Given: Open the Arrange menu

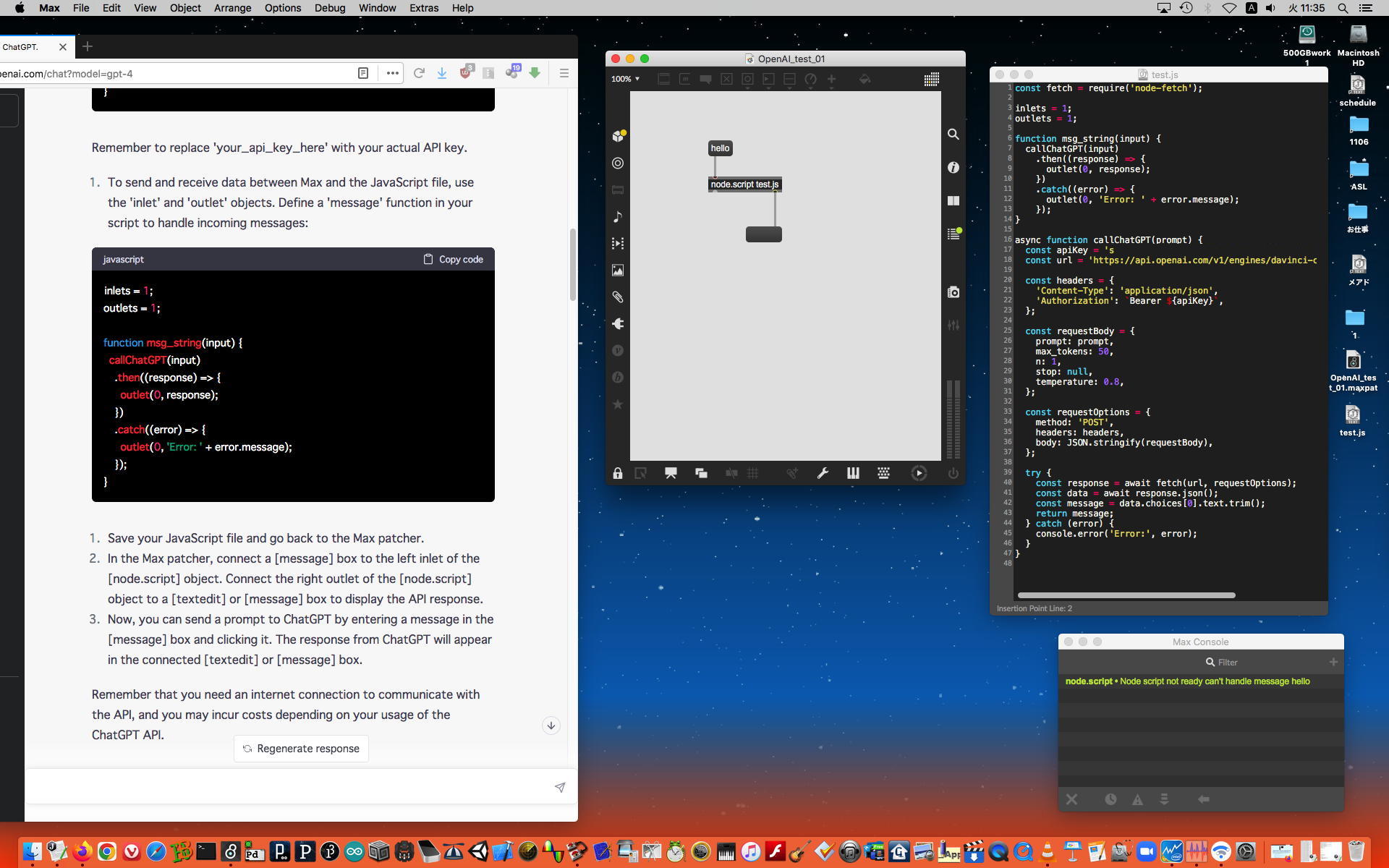Looking at the screenshot, I should (x=232, y=8).
